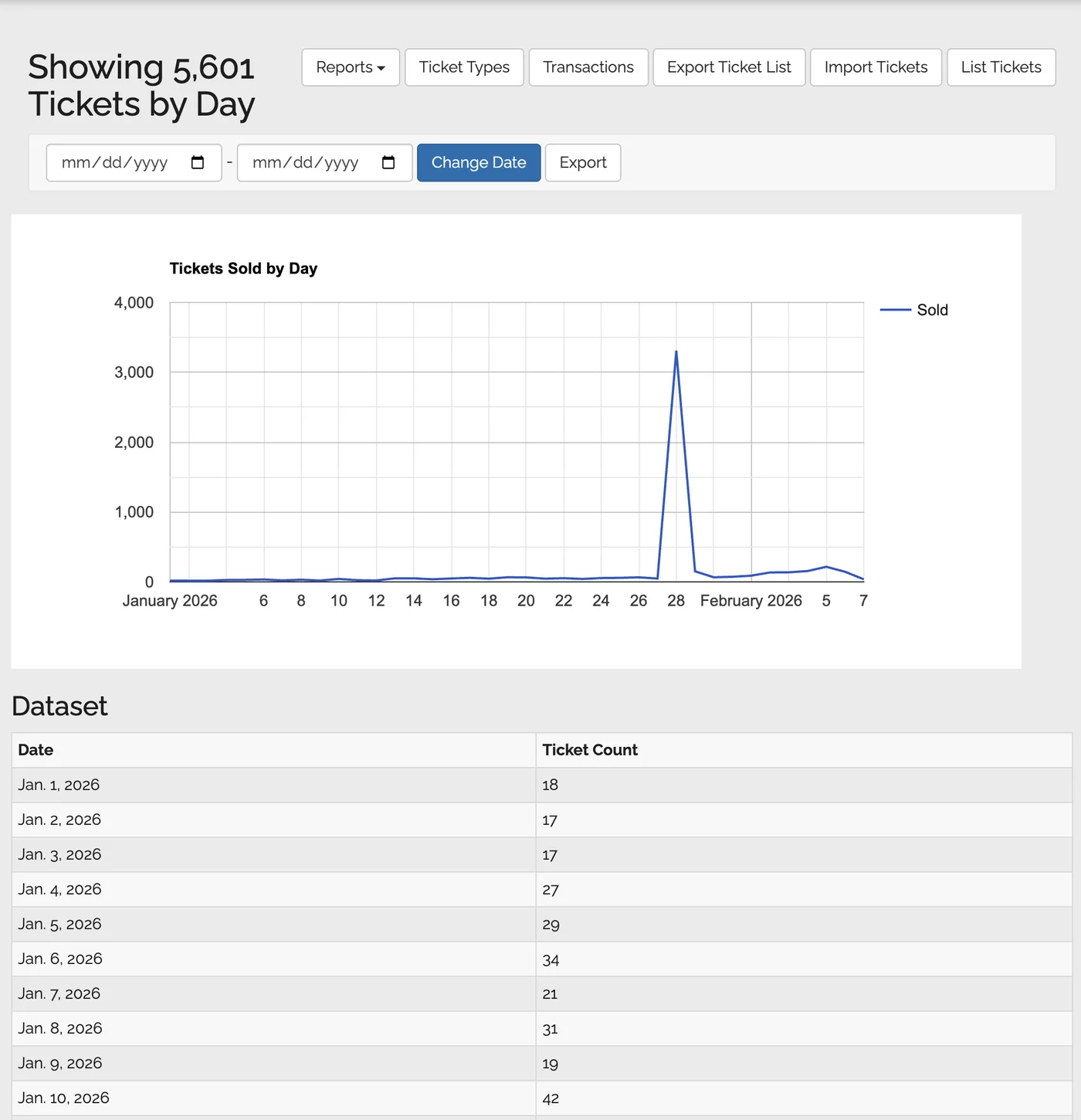
Task: Select the Jan. 10, 2026 date cell
Action: 273,1098
